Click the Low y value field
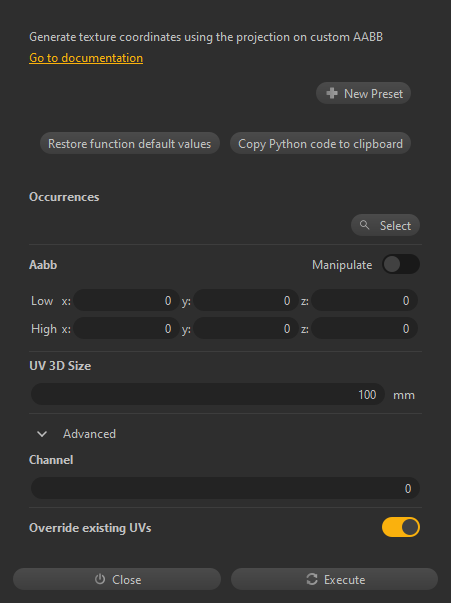The height and width of the screenshot is (603, 451). (246, 300)
